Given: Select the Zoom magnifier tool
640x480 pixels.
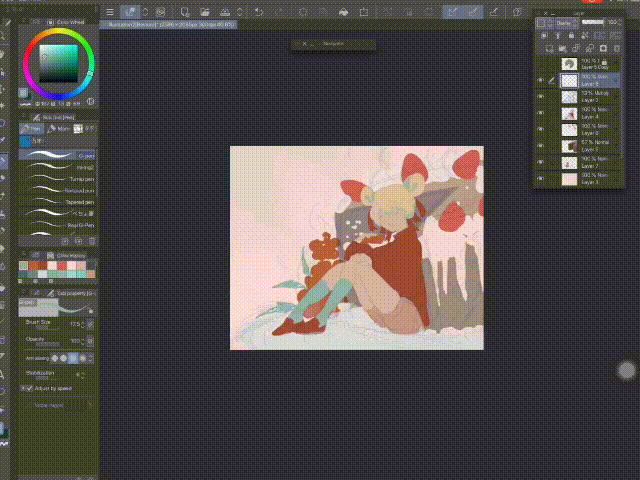Looking at the screenshot, I should click(3, 36).
